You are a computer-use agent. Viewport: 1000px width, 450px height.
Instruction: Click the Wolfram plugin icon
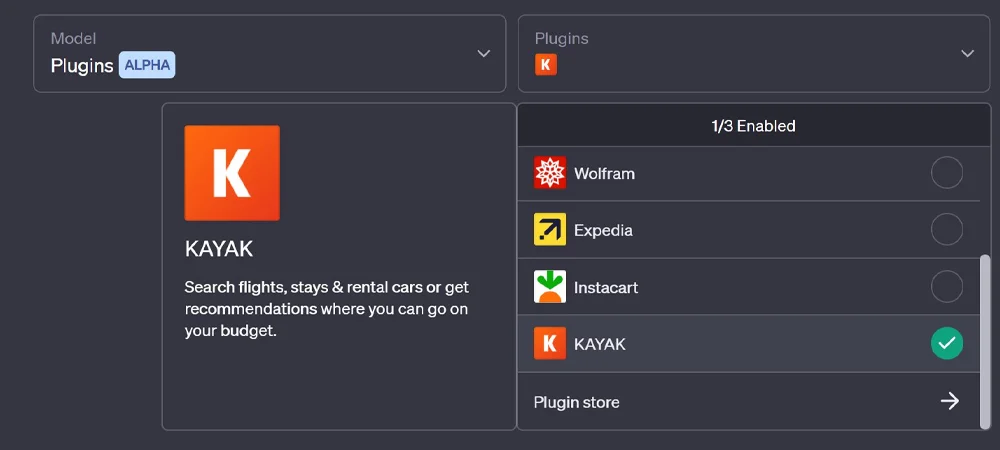550,173
